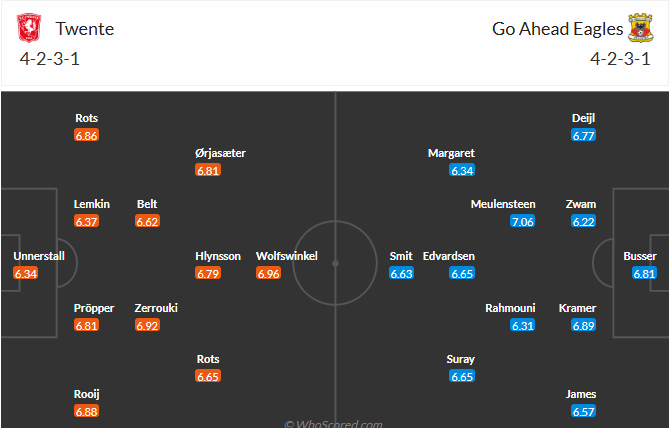Click Unnerstall's 6.34 rating badge
This screenshot has height=428, width=669.
pyautogui.click(x=26, y=273)
